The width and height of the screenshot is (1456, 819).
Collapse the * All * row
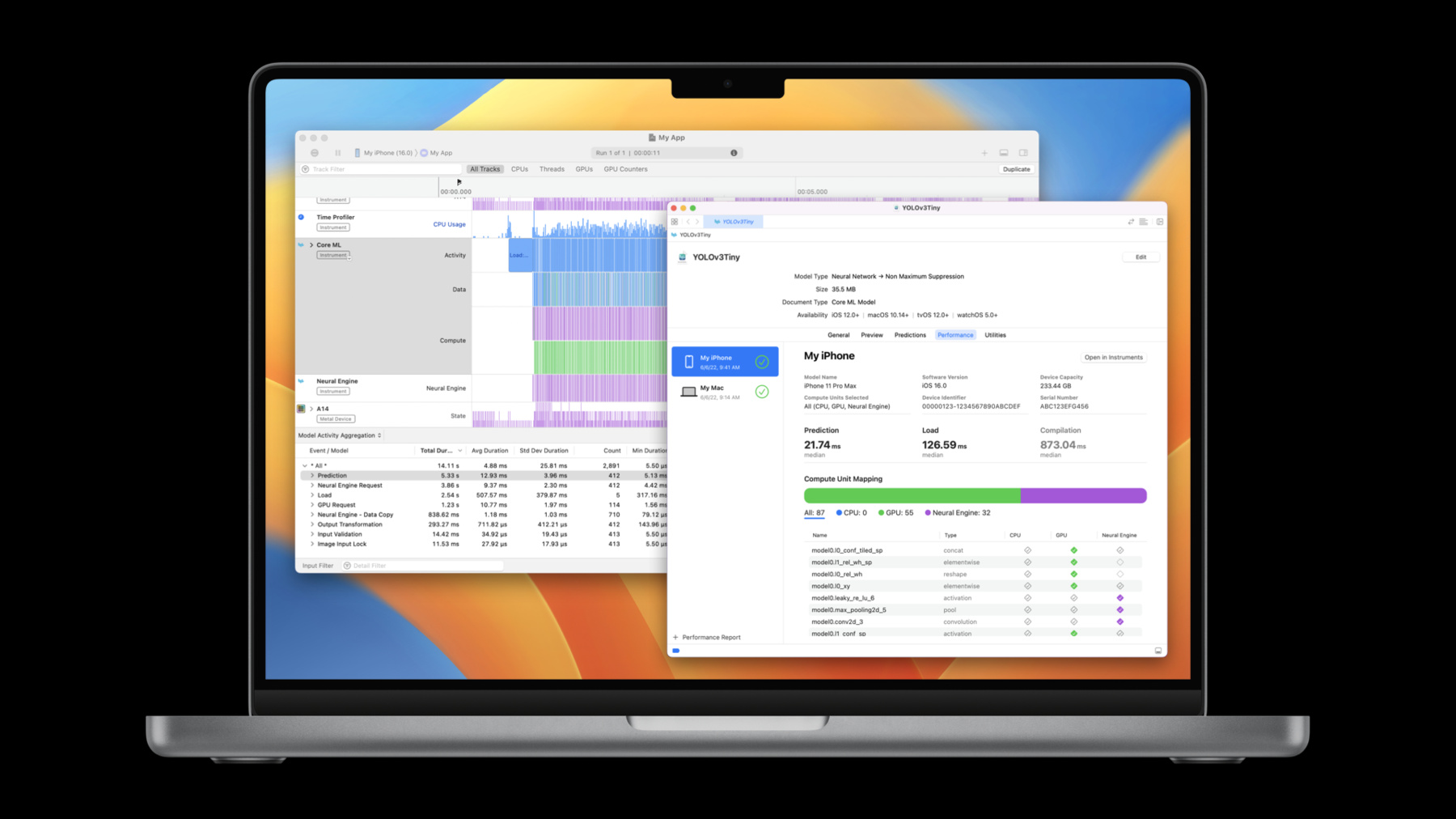tap(305, 466)
